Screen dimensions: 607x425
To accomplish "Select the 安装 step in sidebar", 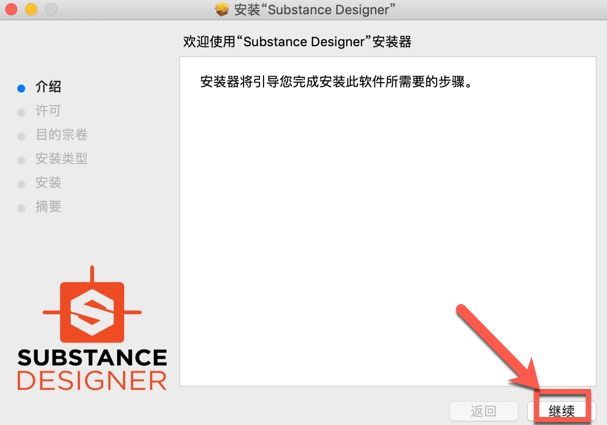I will [x=48, y=183].
